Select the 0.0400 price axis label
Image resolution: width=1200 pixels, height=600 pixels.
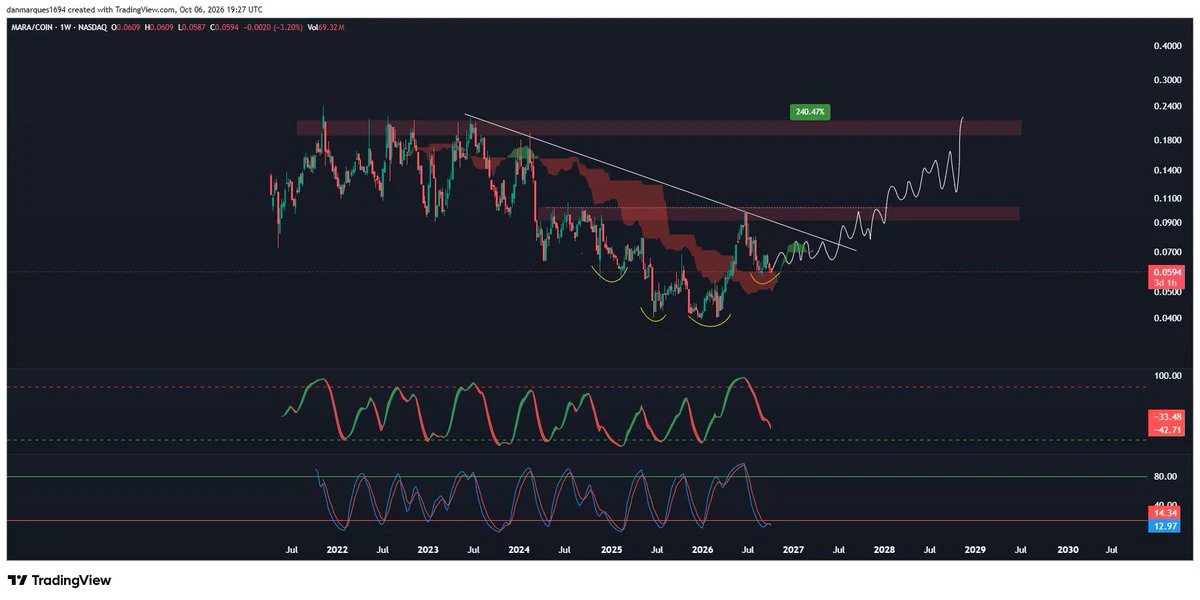1166,319
